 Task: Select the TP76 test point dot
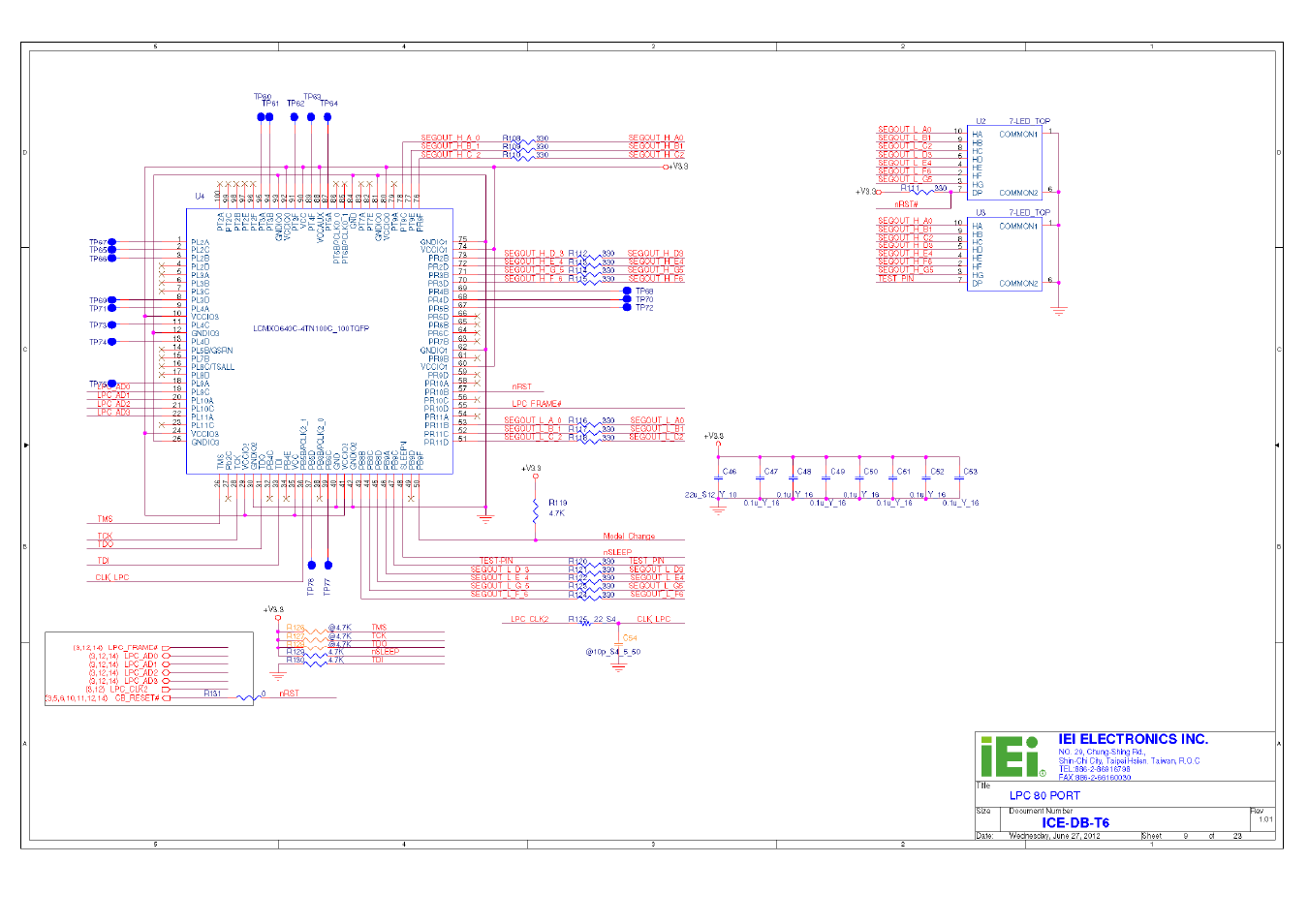311,565
